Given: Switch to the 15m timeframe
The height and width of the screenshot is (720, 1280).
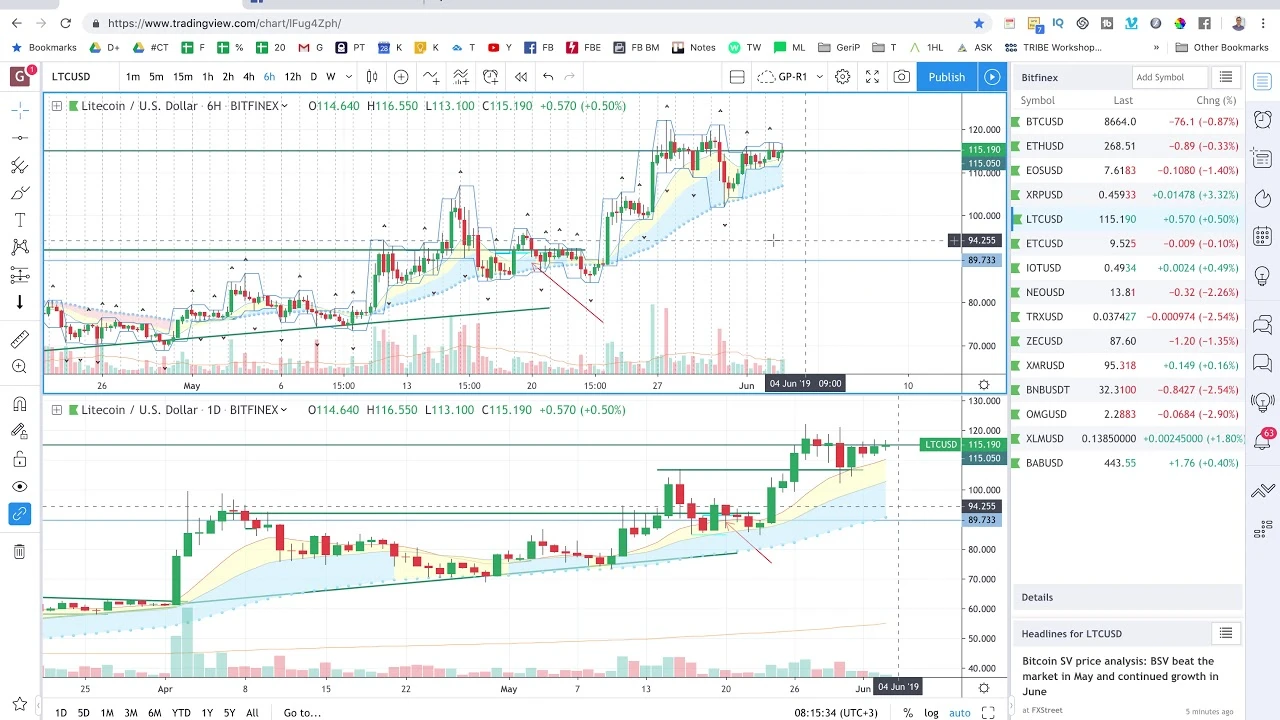Looking at the screenshot, I should [183, 77].
